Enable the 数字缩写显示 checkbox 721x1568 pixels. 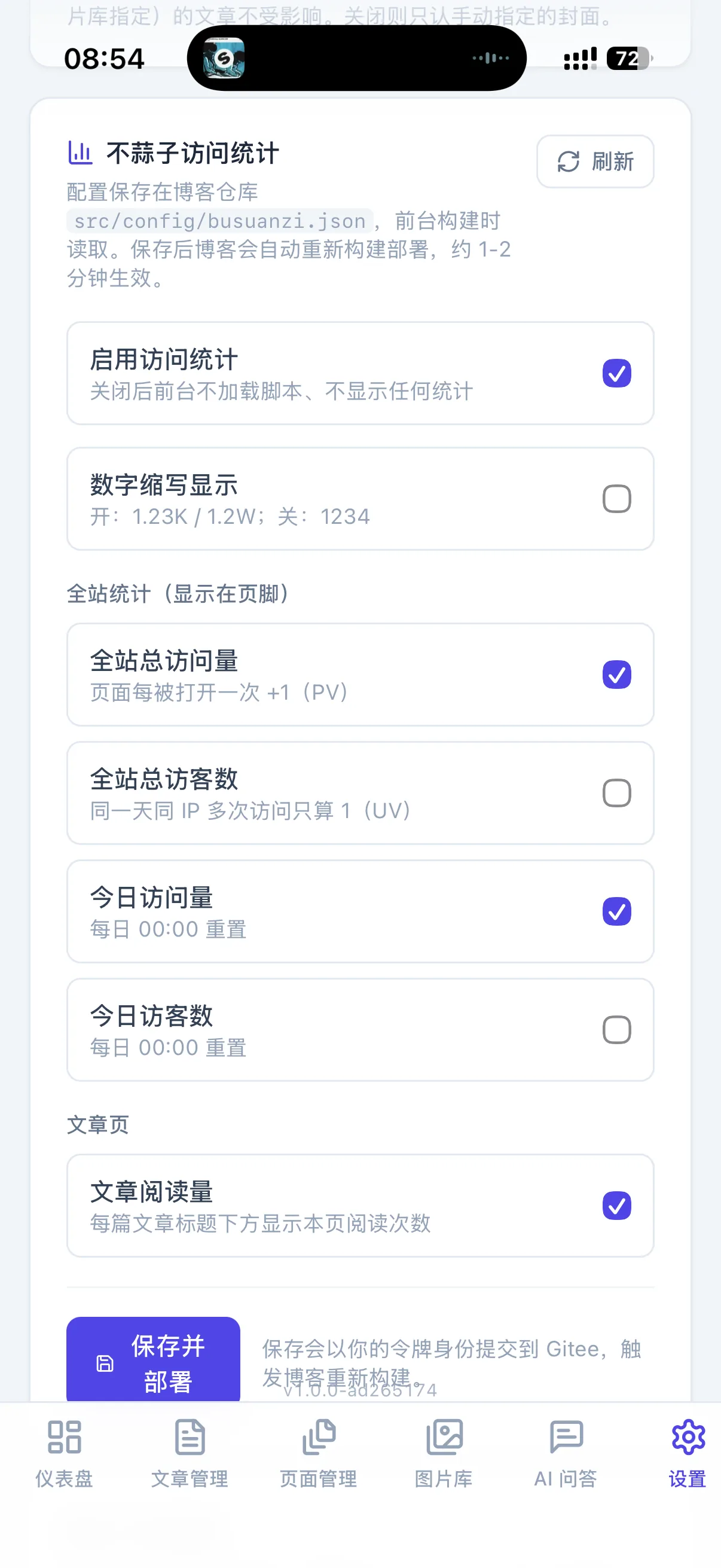pos(616,499)
